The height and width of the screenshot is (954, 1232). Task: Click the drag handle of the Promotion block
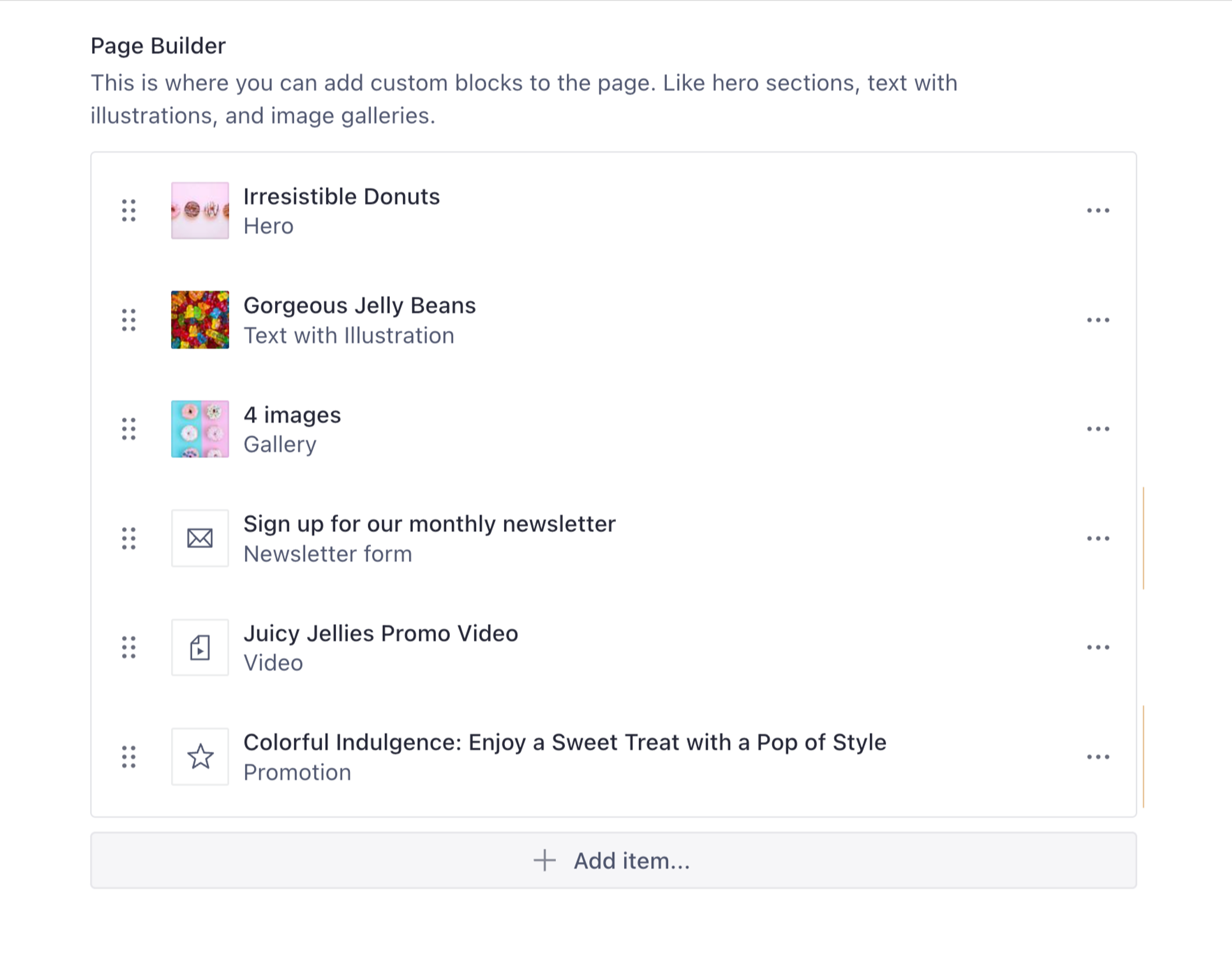[129, 756]
